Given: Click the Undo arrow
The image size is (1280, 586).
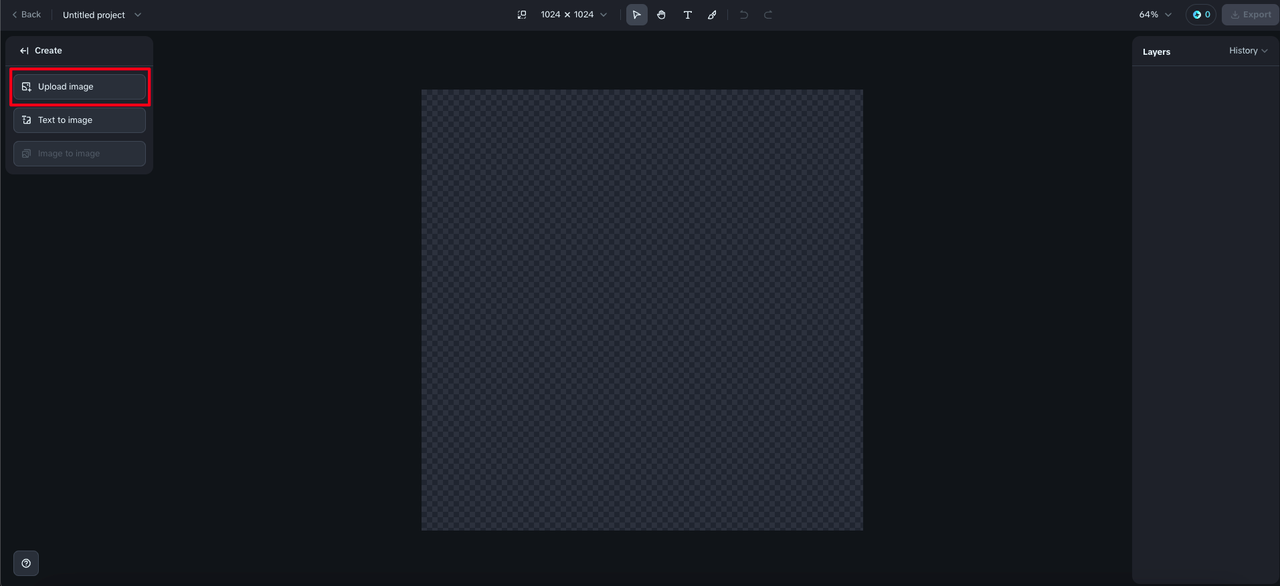Looking at the screenshot, I should 744,15.
